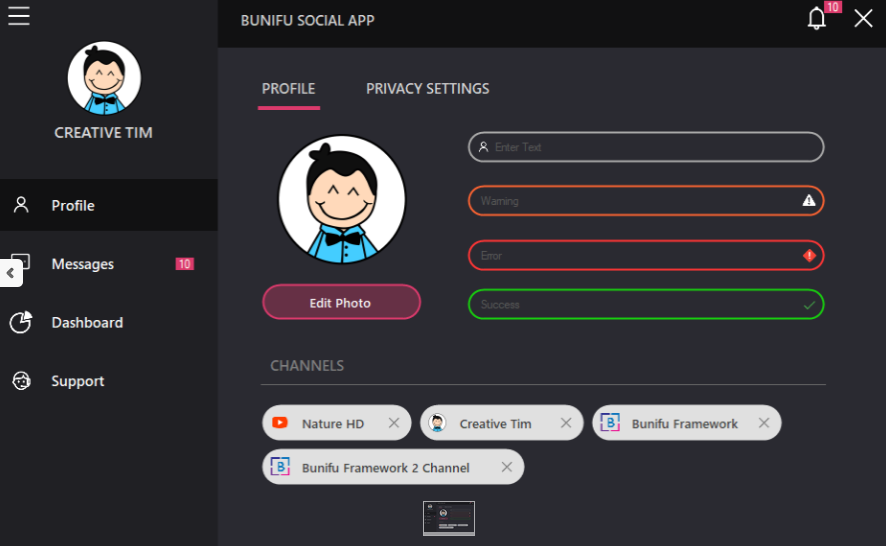
Task: Click the green success checkmark icon
Action: pos(809,305)
